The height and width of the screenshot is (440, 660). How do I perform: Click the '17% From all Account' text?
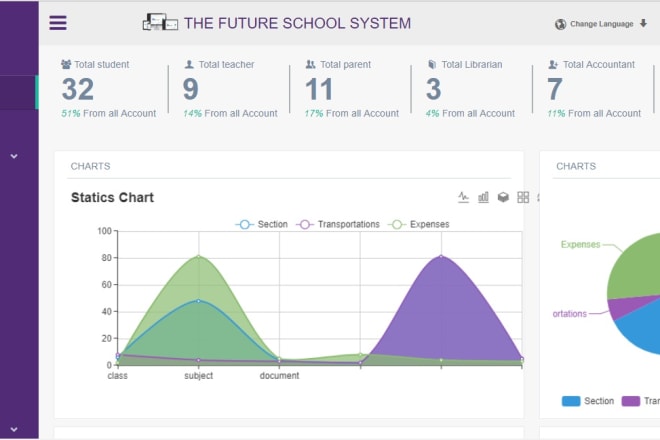tap(351, 113)
